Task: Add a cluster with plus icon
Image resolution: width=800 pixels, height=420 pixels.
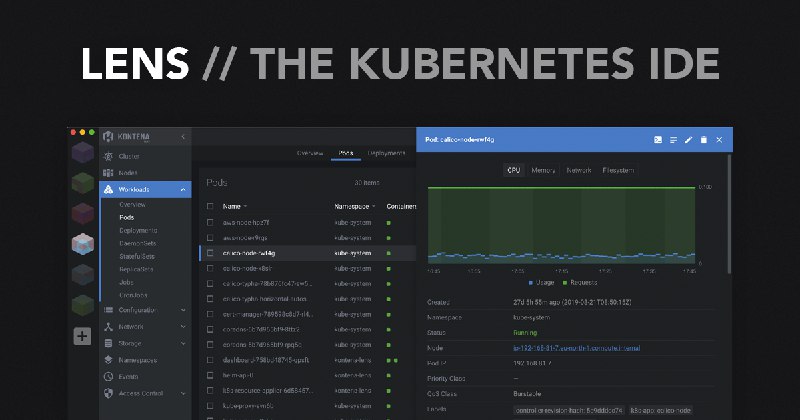Action: click(x=82, y=336)
